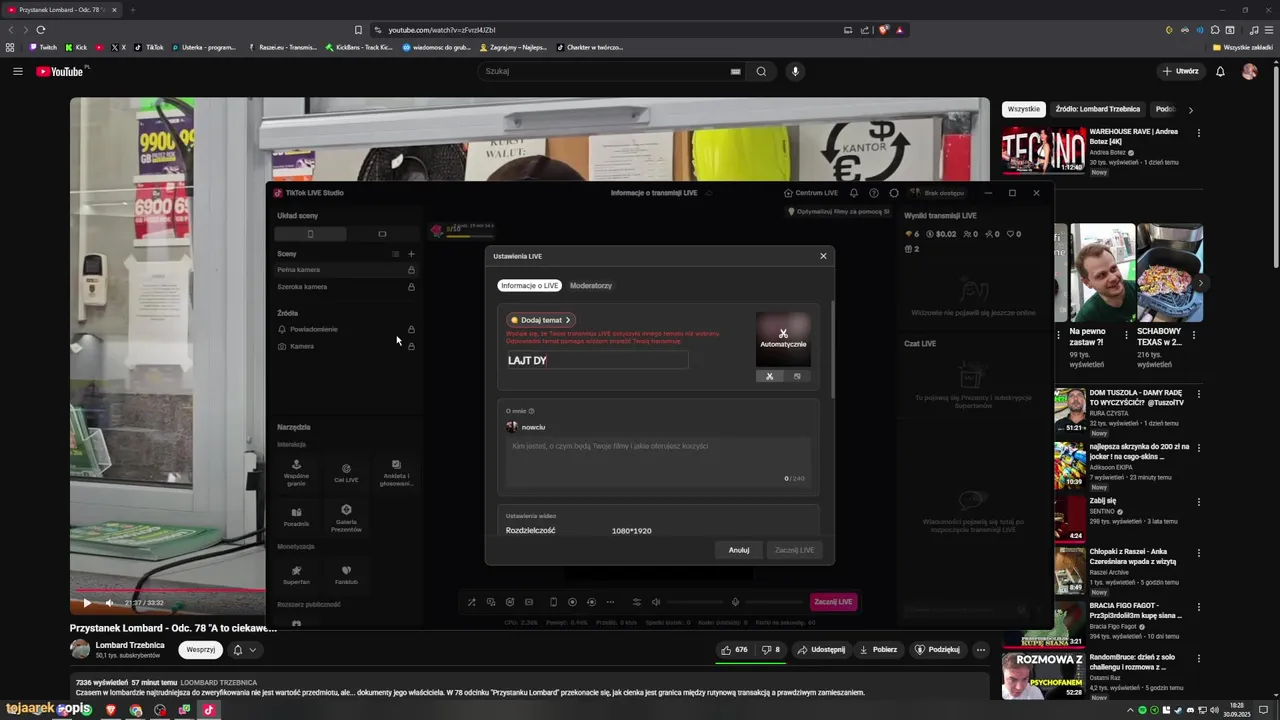Select the Wszystkie filter chip

click(1024, 109)
